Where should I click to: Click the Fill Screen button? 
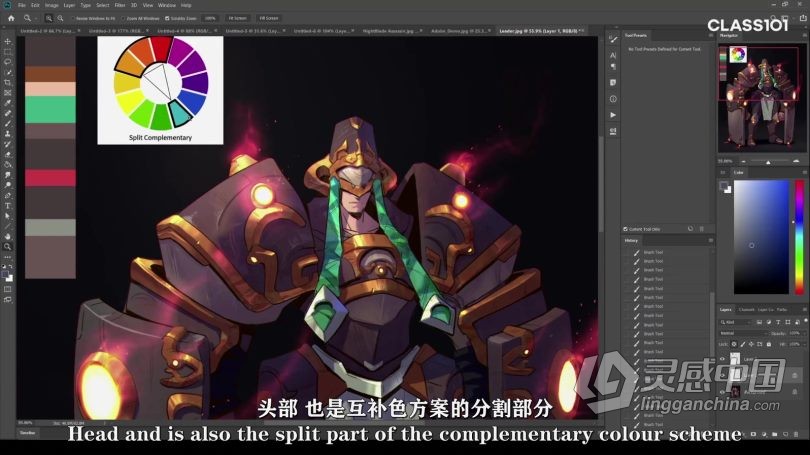coord(269,18)
